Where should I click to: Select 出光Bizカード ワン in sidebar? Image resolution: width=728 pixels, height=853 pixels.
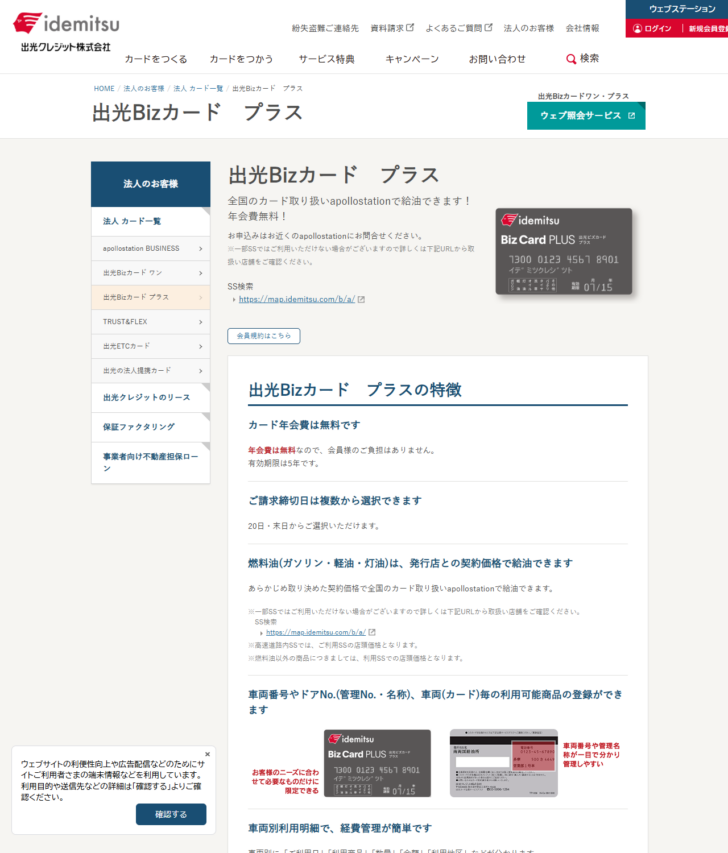coord(151,273)
